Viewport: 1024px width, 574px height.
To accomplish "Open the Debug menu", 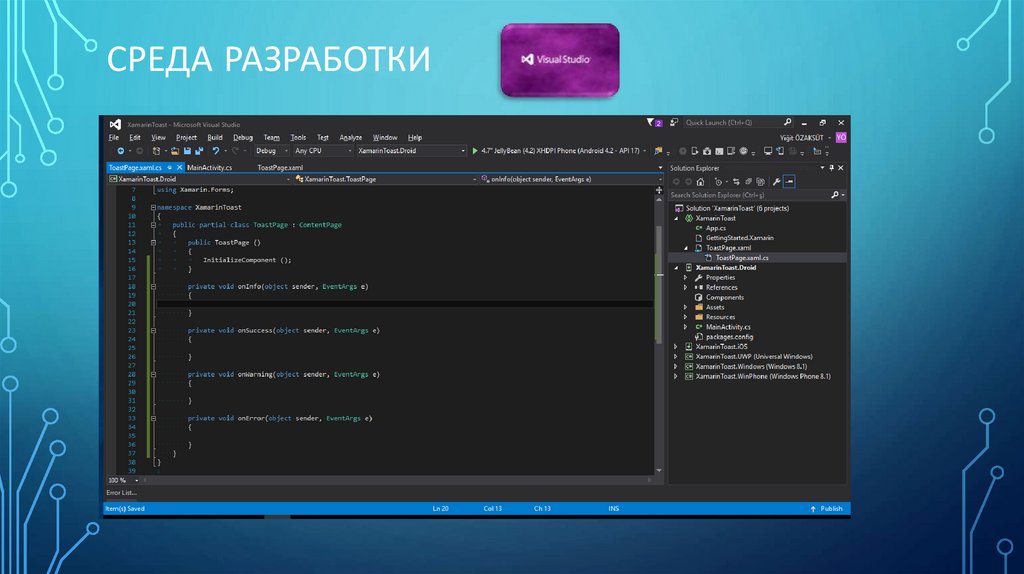I will coord(243,138).
